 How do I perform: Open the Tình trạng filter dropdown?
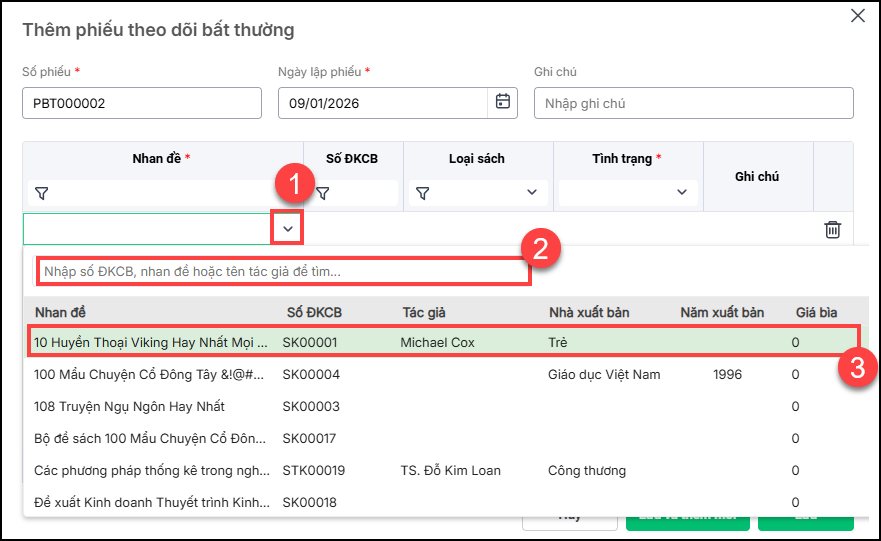click(682, 193)
